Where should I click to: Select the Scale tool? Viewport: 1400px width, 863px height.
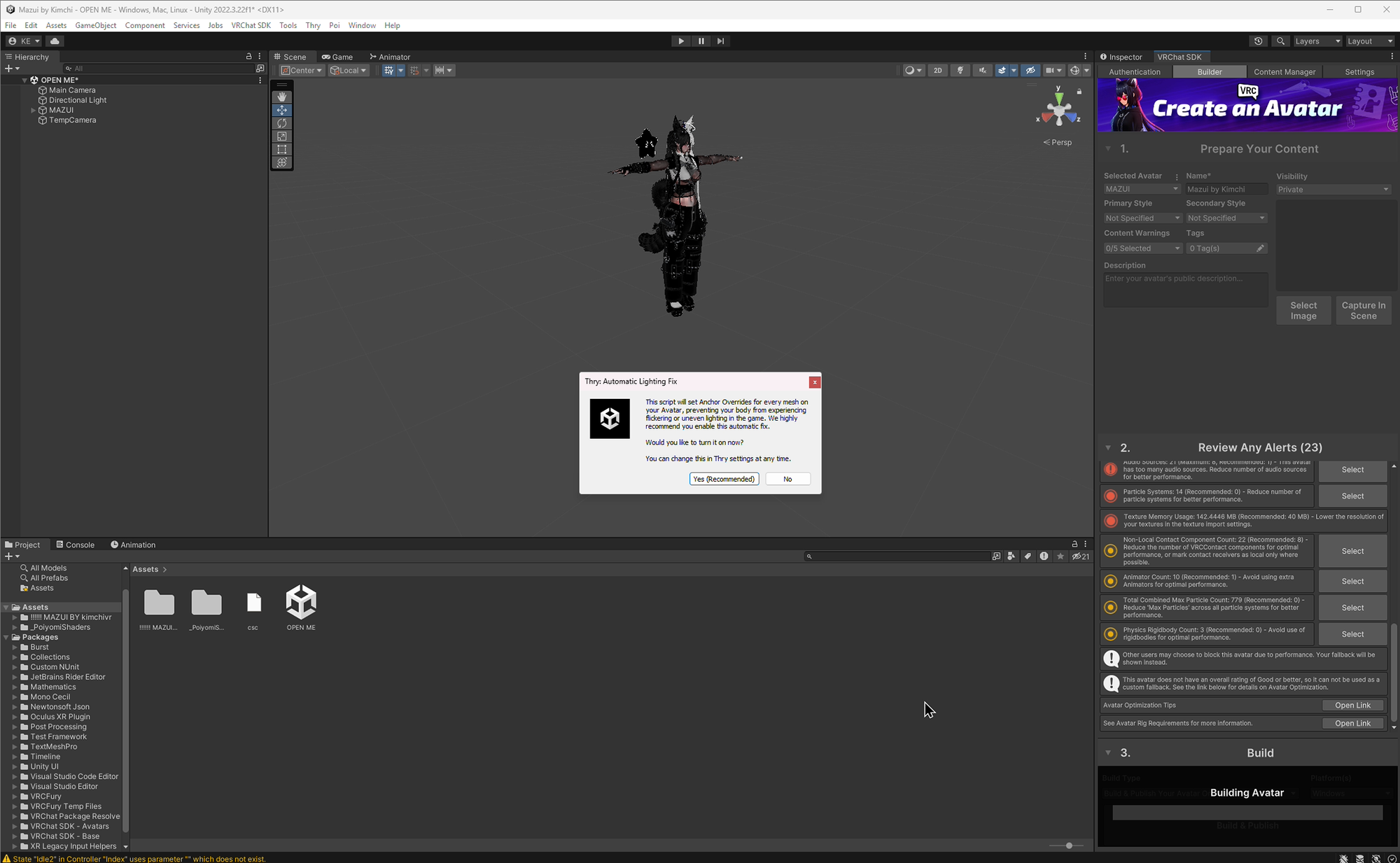[282, 136]
